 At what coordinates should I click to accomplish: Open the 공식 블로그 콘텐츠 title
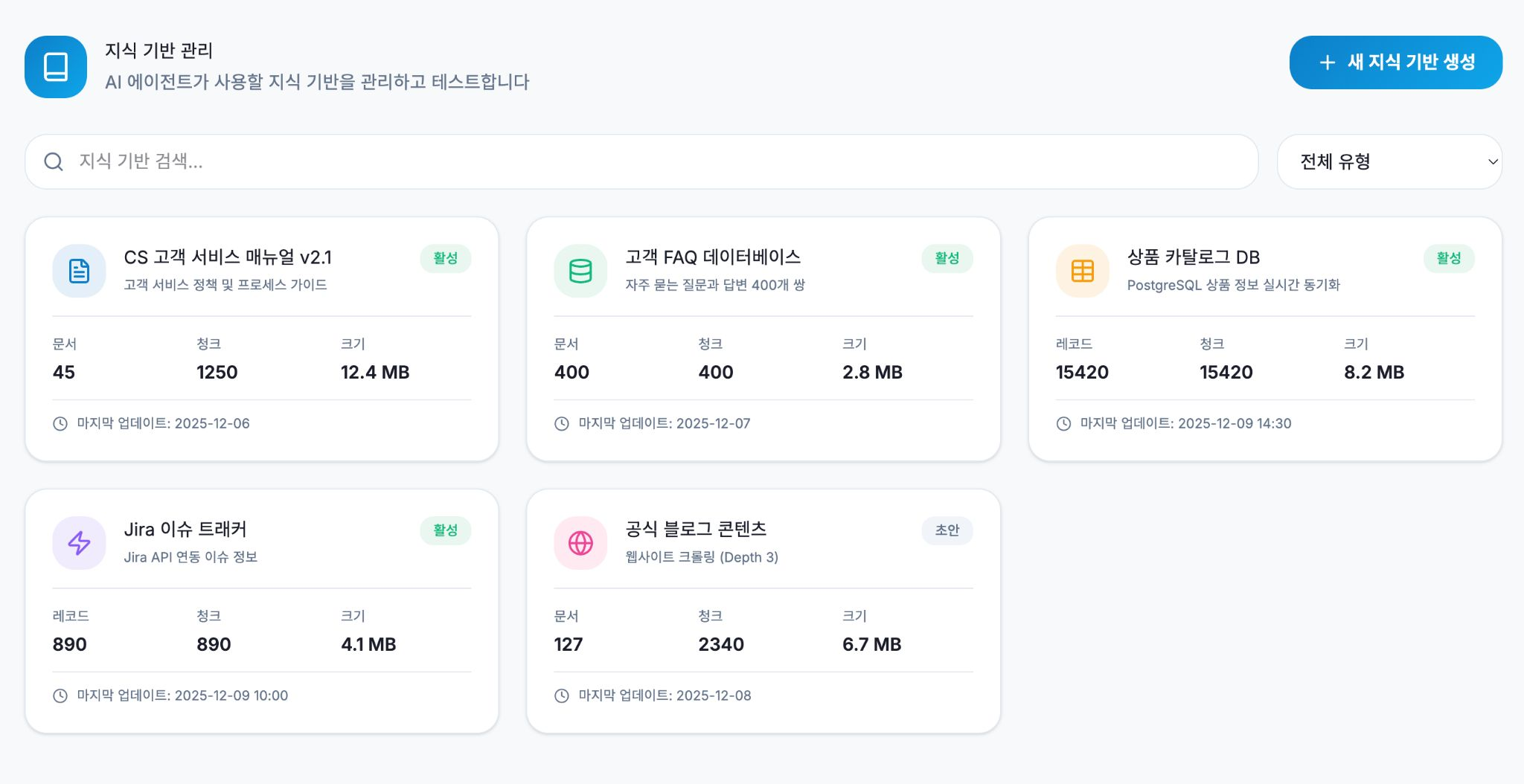696,530
